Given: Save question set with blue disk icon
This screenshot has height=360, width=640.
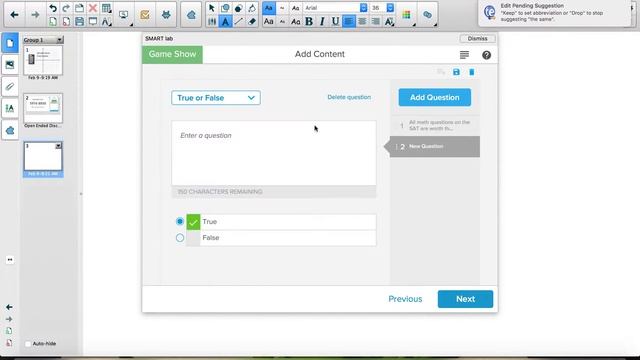Looking at the screenshot, I should coord(456,72).
